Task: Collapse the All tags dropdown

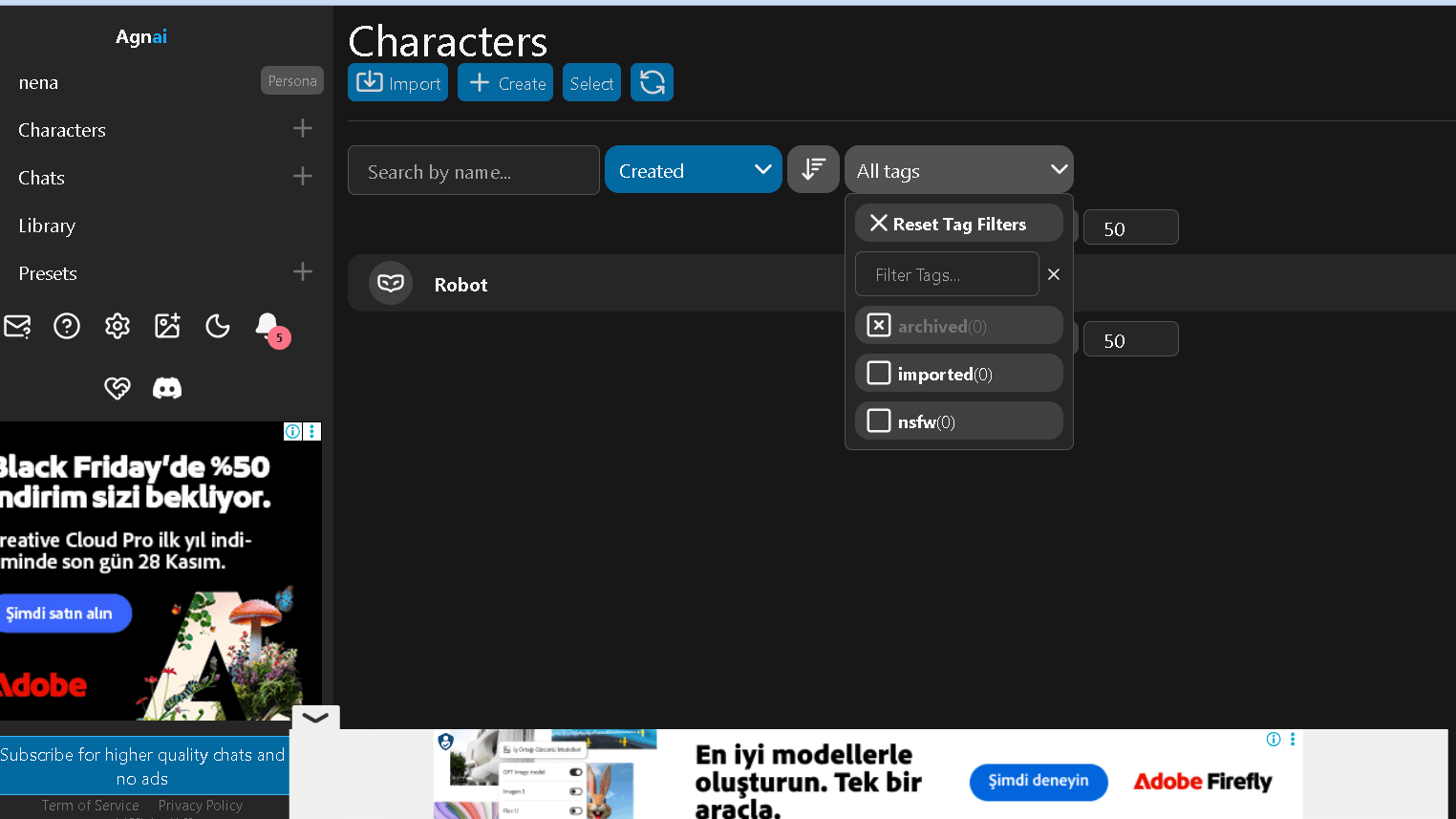Action: pos(1059,169)
